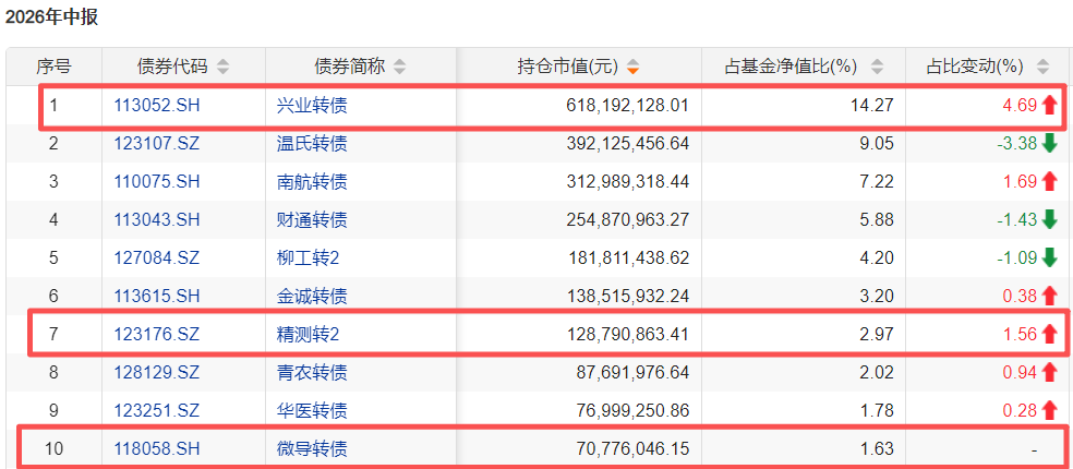The image size is (1073, 469).
Task: Open bond code 118058.SH link
Action: pyautogui.click(x=157, y=449)
